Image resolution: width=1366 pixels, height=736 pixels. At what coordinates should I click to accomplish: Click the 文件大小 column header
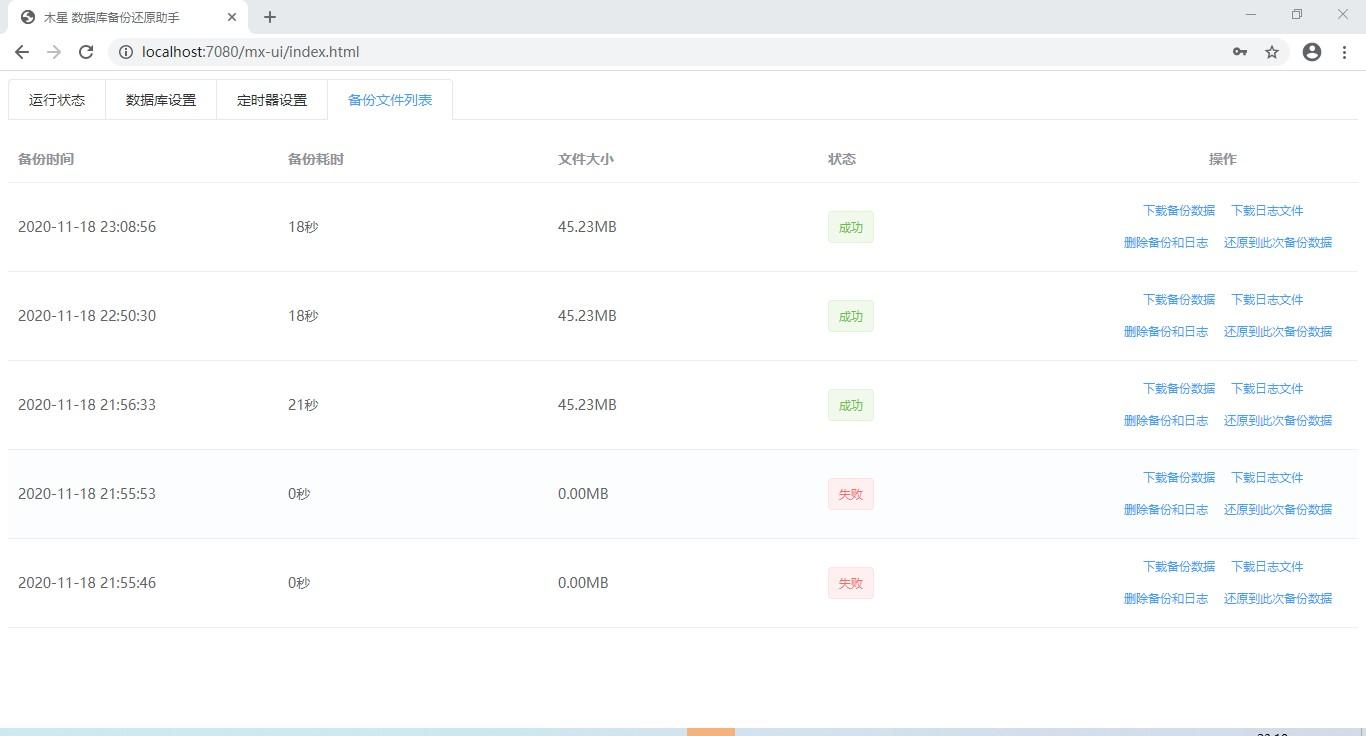(x=586, y=159)
